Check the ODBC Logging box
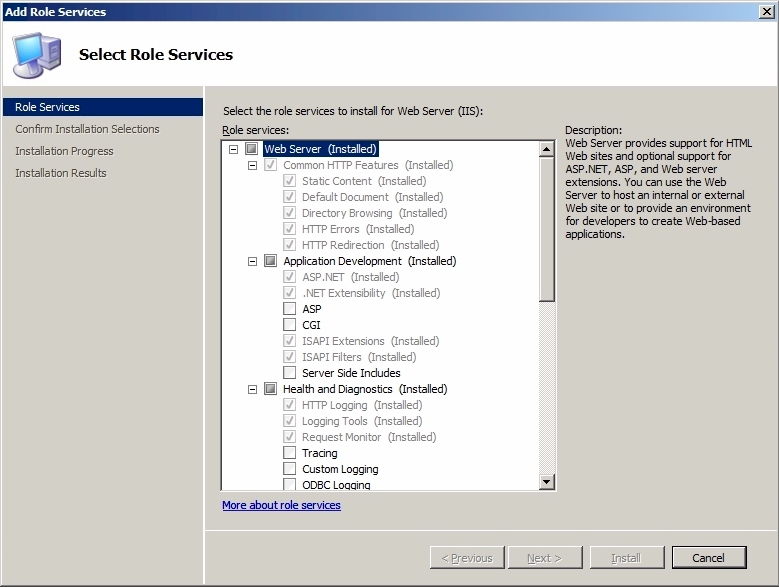 point(289,484)
